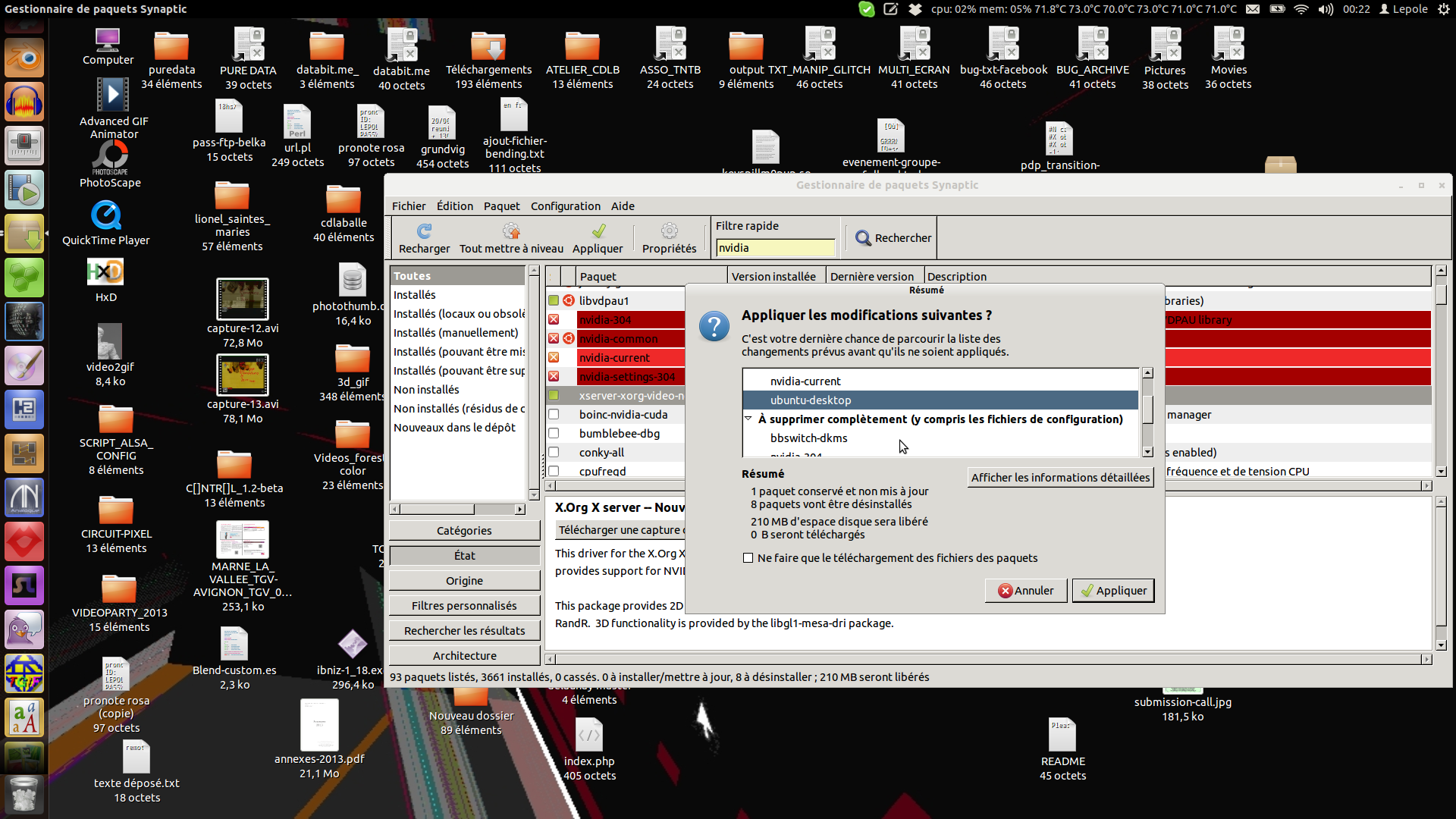
Task: Click the Appliquer toolbar checkmark icon
Action: (598, 231)
